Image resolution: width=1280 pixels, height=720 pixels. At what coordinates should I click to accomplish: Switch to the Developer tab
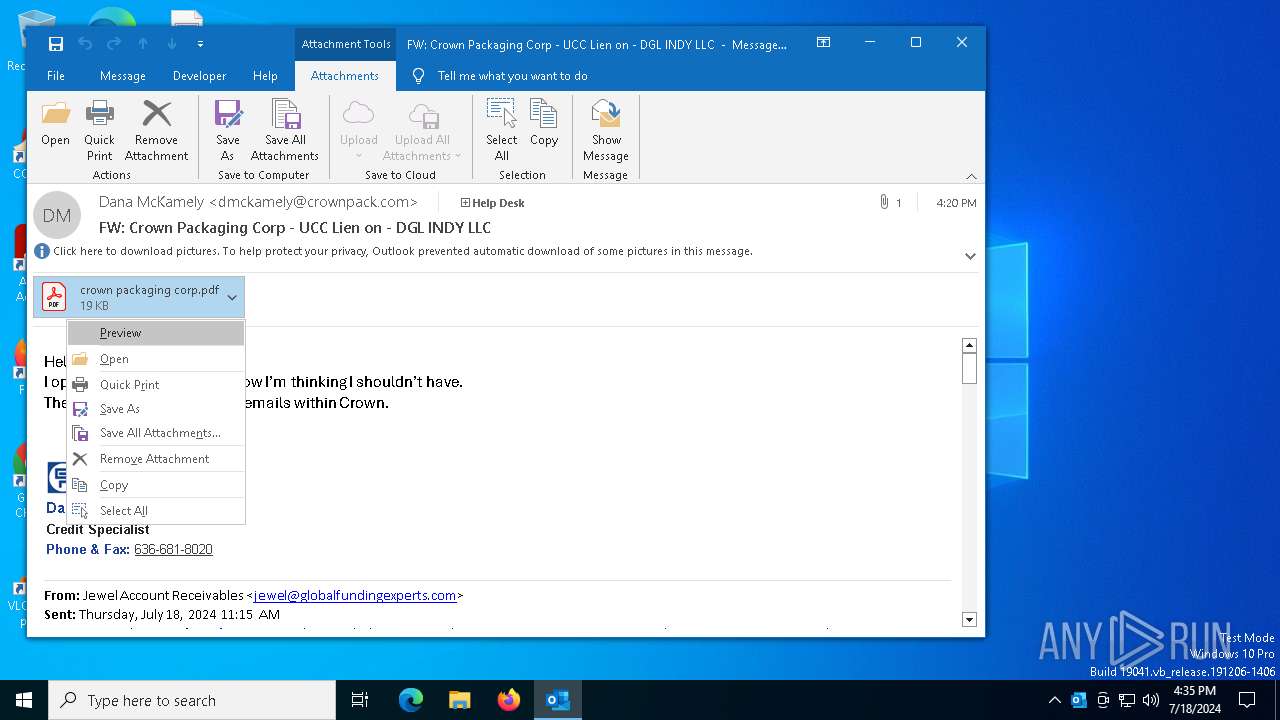[199, 76]
